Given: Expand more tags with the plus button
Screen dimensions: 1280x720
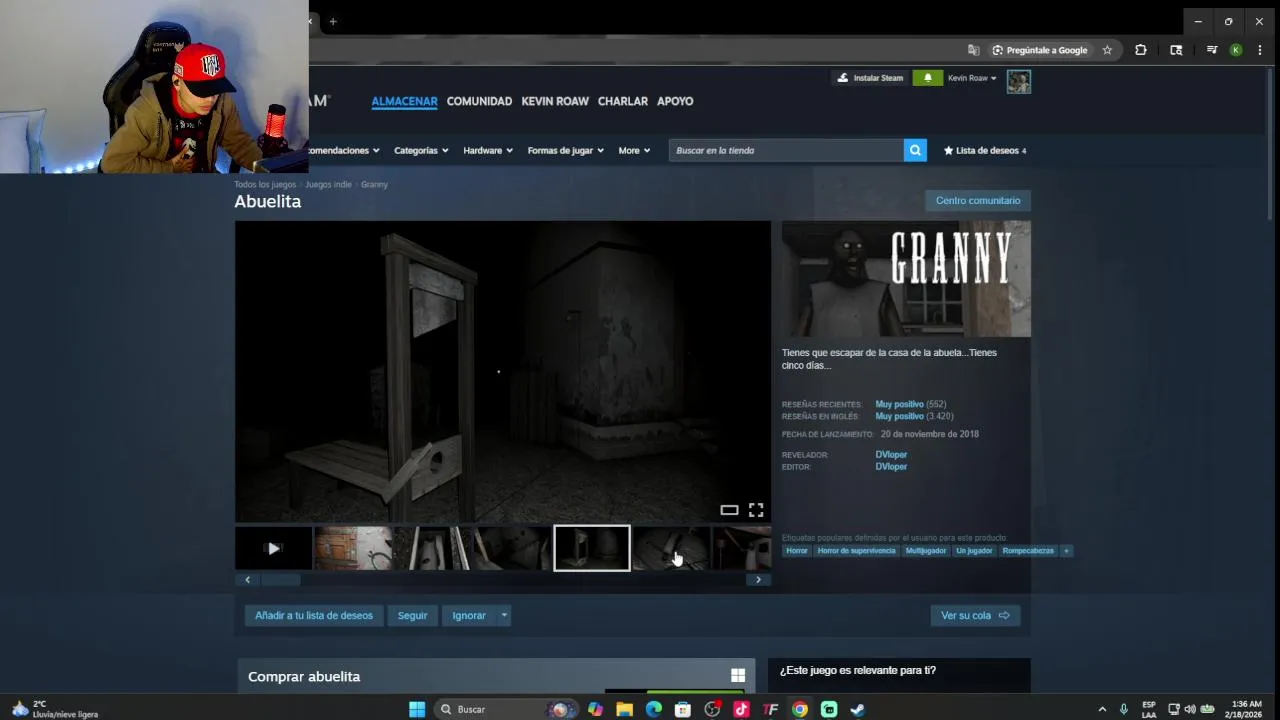Looking at the screenshot, I should tap(1066, 551).
